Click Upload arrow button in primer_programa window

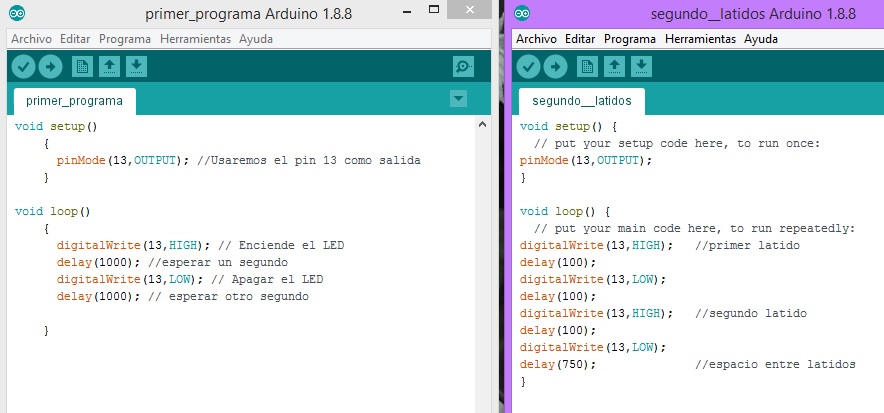(x=51, y=67)
